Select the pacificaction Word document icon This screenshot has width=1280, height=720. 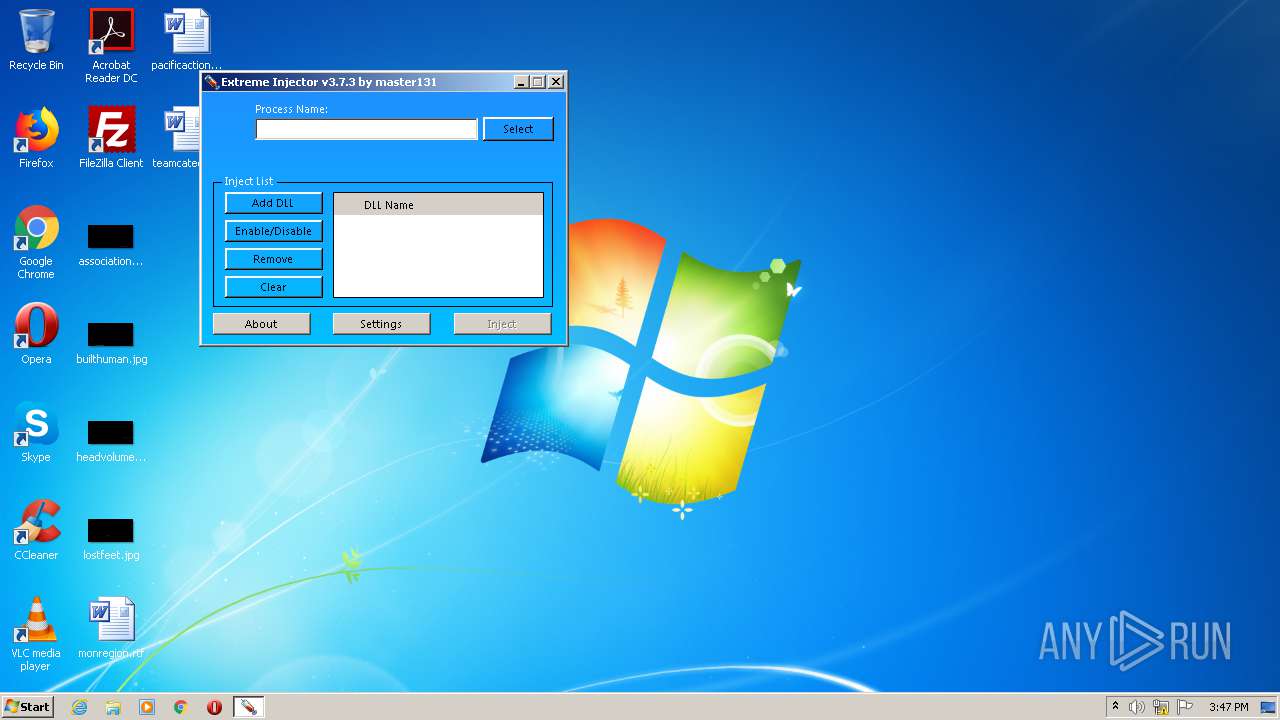click(x=186, y=40)
